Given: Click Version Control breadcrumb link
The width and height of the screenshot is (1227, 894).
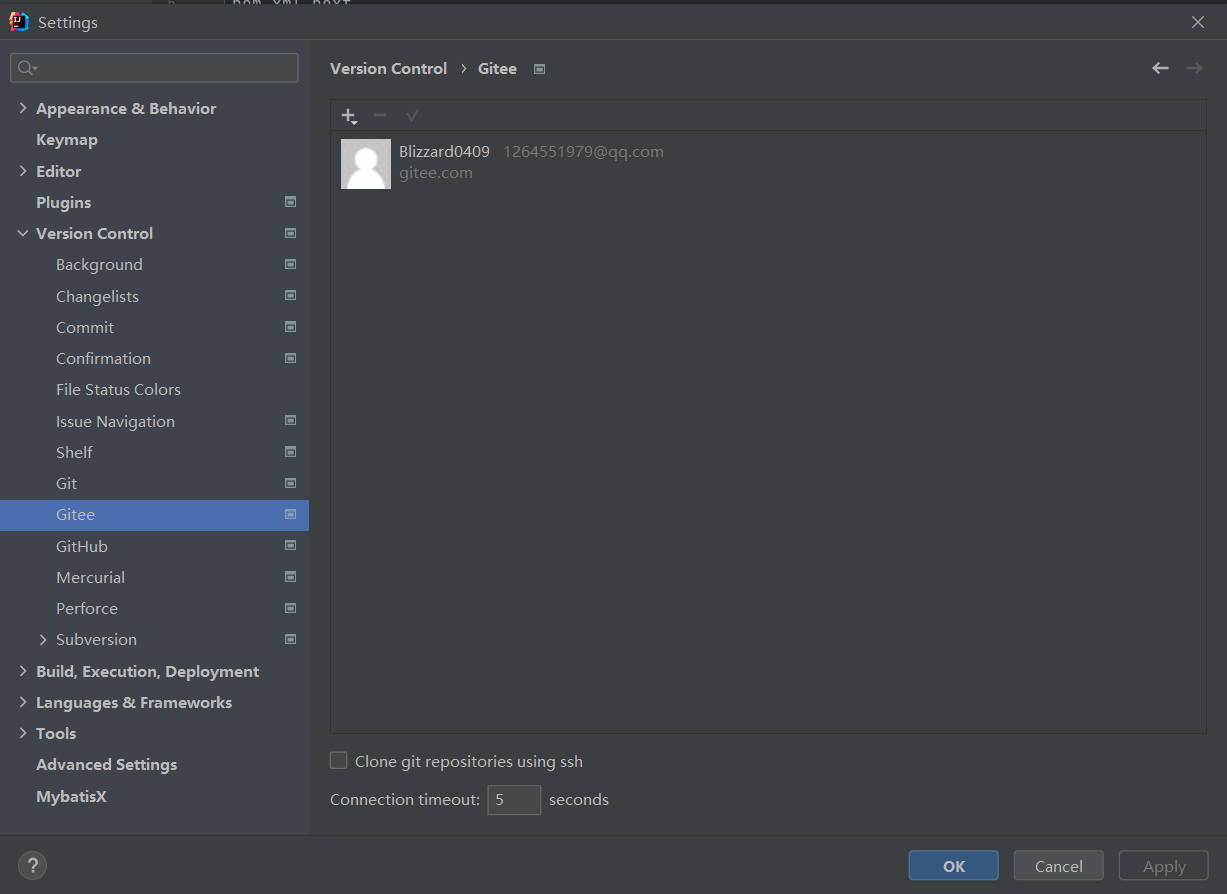Looking at the screenshot, I should click(389, 69).
